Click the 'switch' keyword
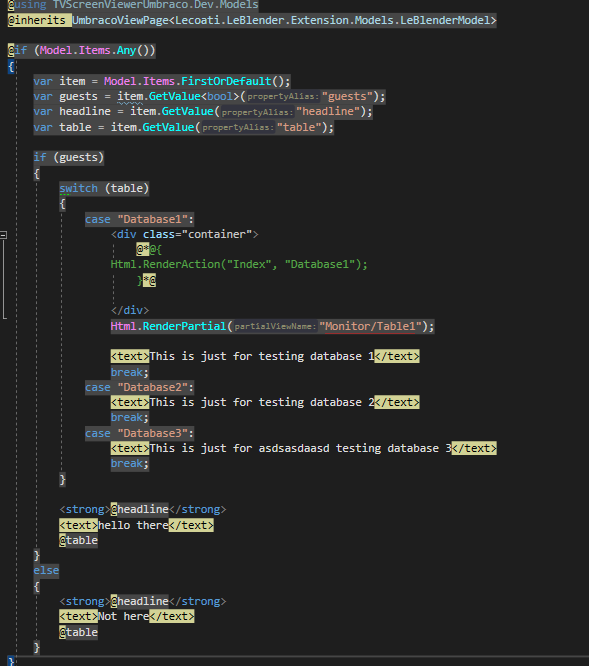589x666 pixels. pyautogui.click(x=79, y=188)
